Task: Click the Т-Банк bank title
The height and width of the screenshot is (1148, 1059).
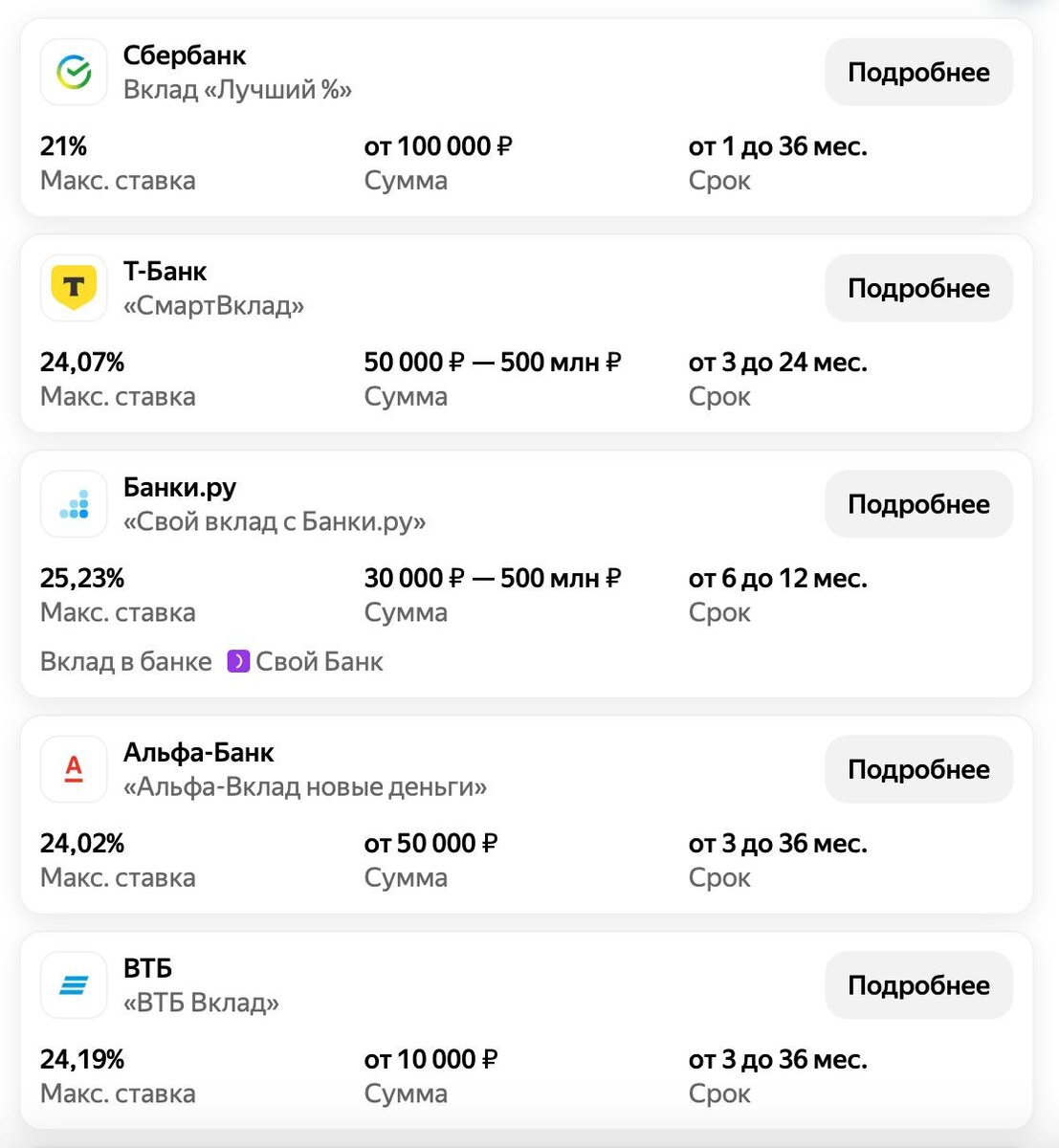Action: point(165,272)
